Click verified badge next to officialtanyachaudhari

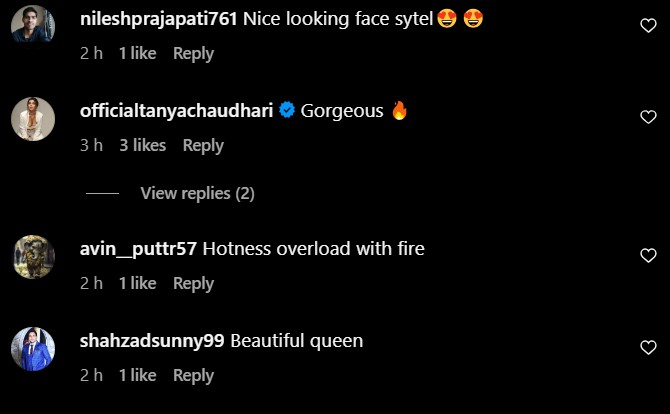click(x=287, y=111)
